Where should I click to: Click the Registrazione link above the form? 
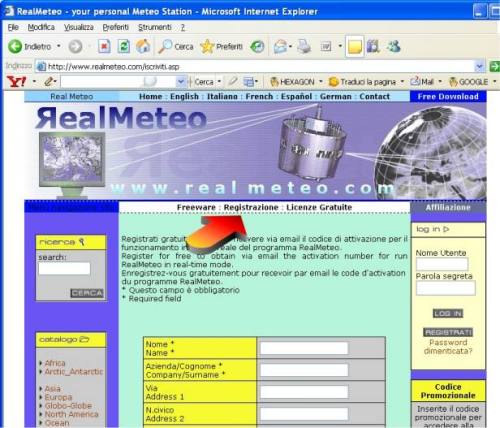251,207
